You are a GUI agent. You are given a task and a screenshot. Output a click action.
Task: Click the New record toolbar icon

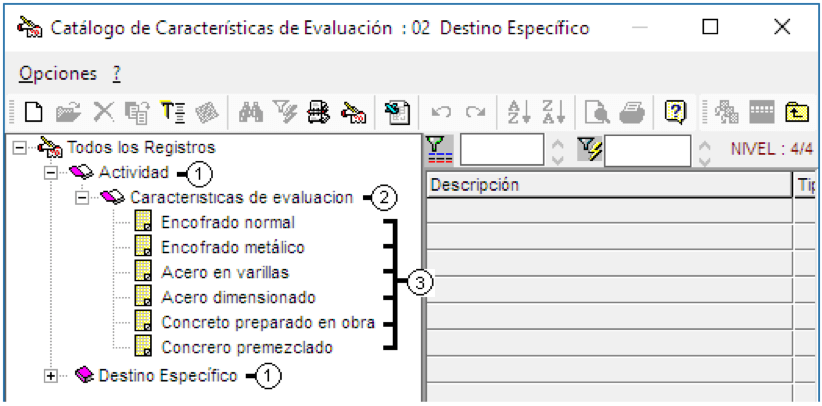(34, 112)
